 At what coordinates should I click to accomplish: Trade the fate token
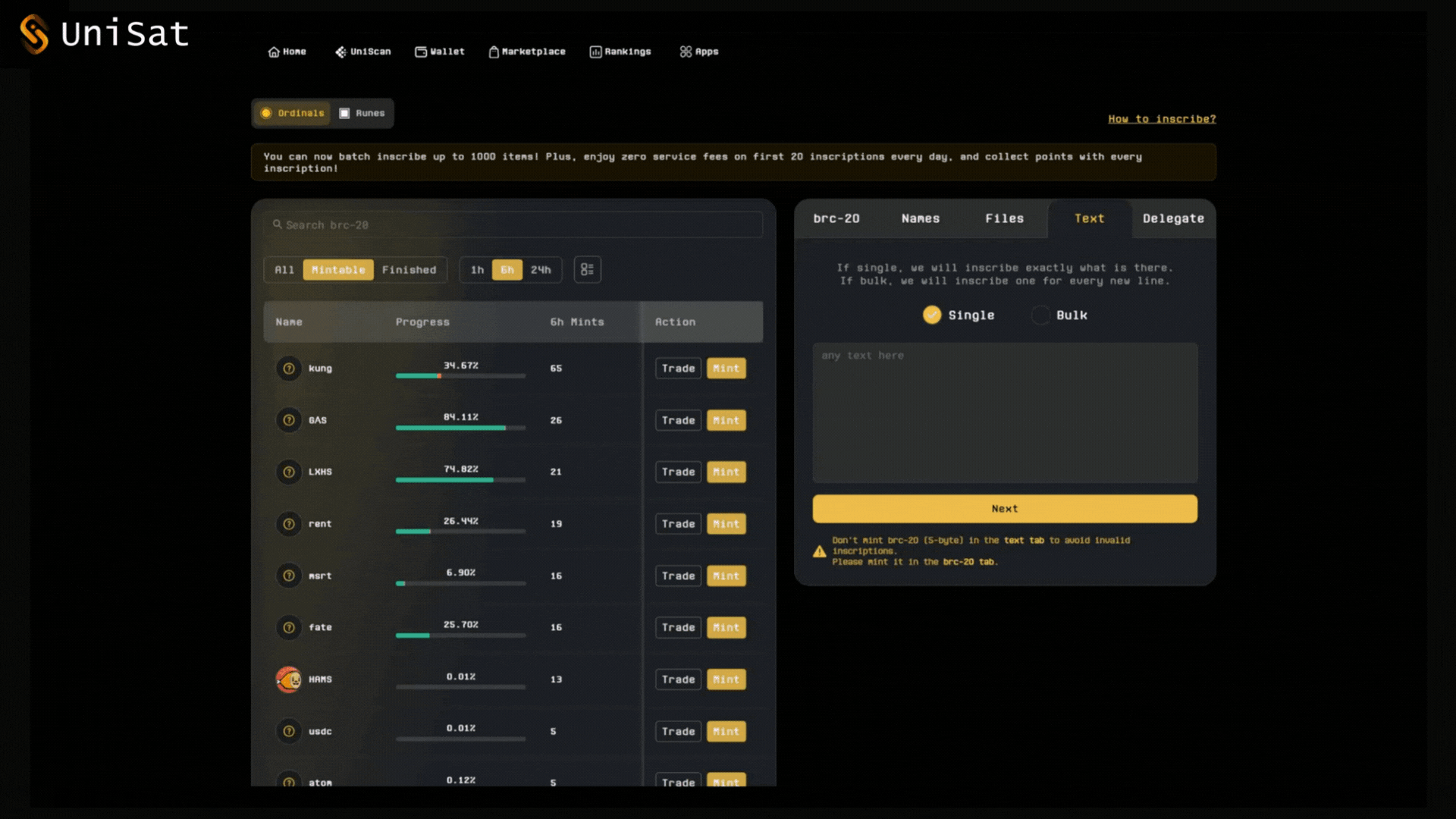pyautogui.click(x=678, y=627)
